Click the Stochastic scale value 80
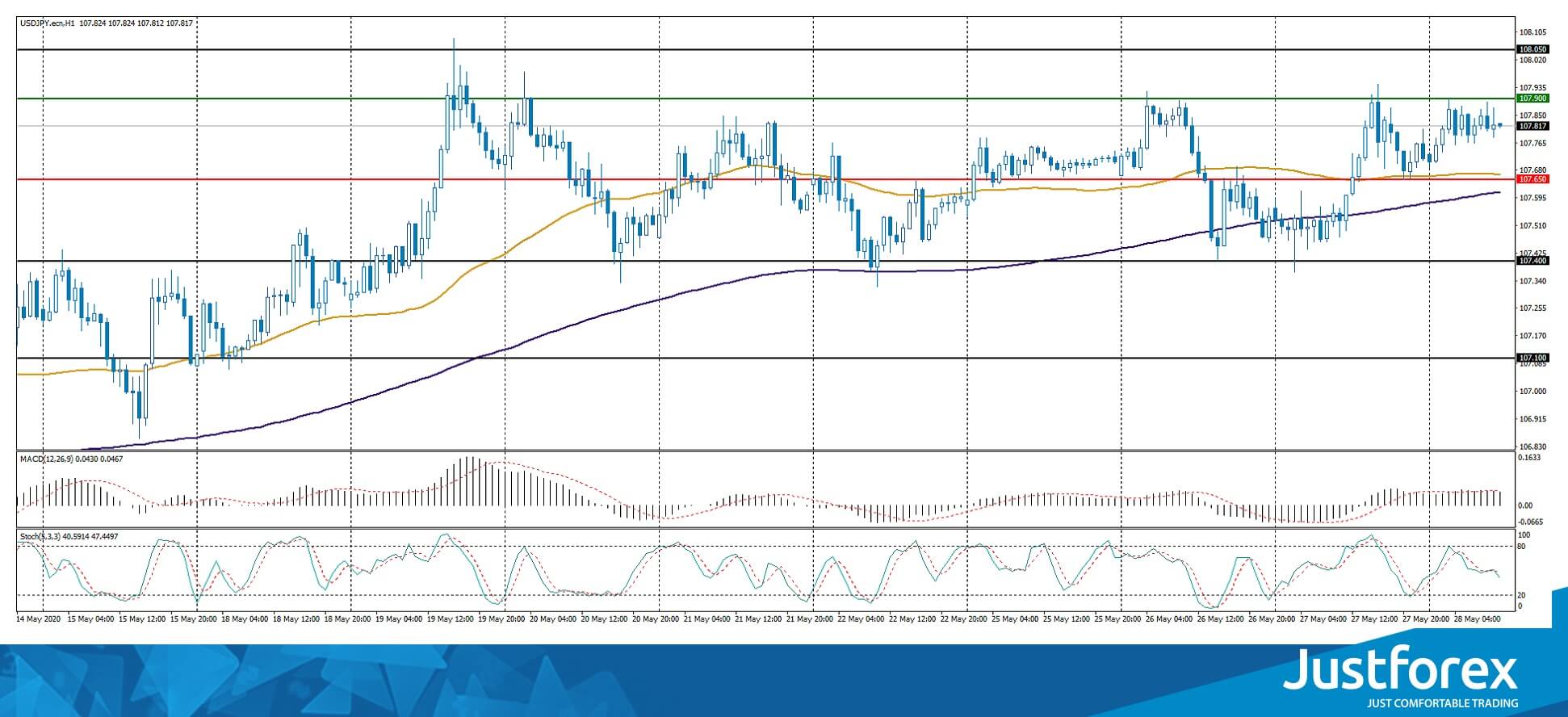 1522,547
